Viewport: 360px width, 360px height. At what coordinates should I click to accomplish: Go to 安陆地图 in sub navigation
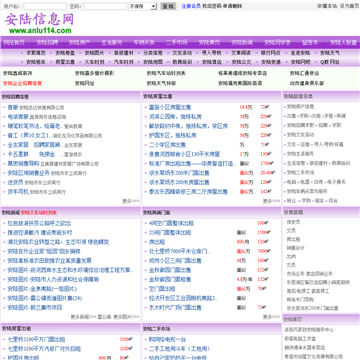tap(153, 62)
